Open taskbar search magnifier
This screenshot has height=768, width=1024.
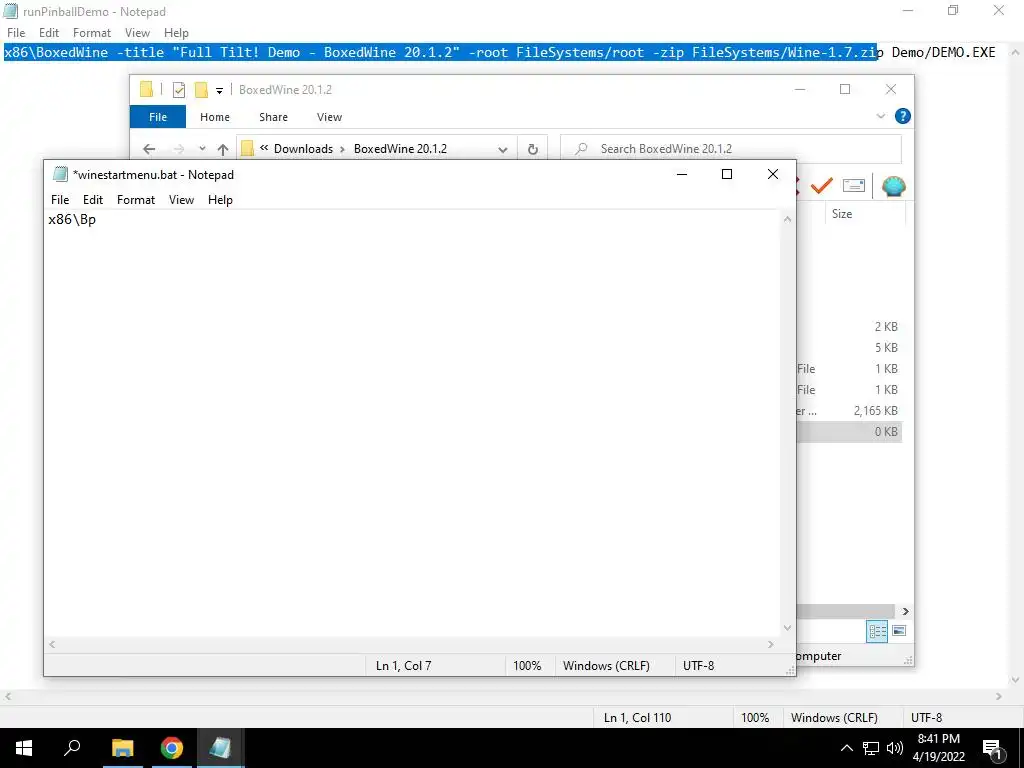click(x=72, y=748)
